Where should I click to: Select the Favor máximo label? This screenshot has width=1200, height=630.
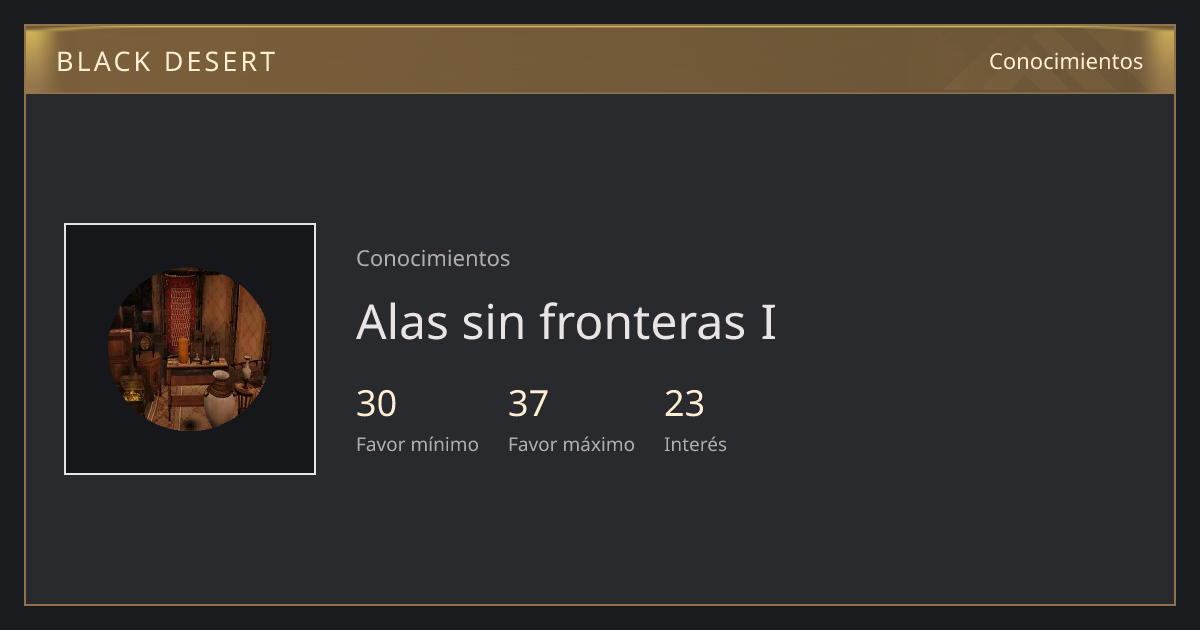pos(571,444)
